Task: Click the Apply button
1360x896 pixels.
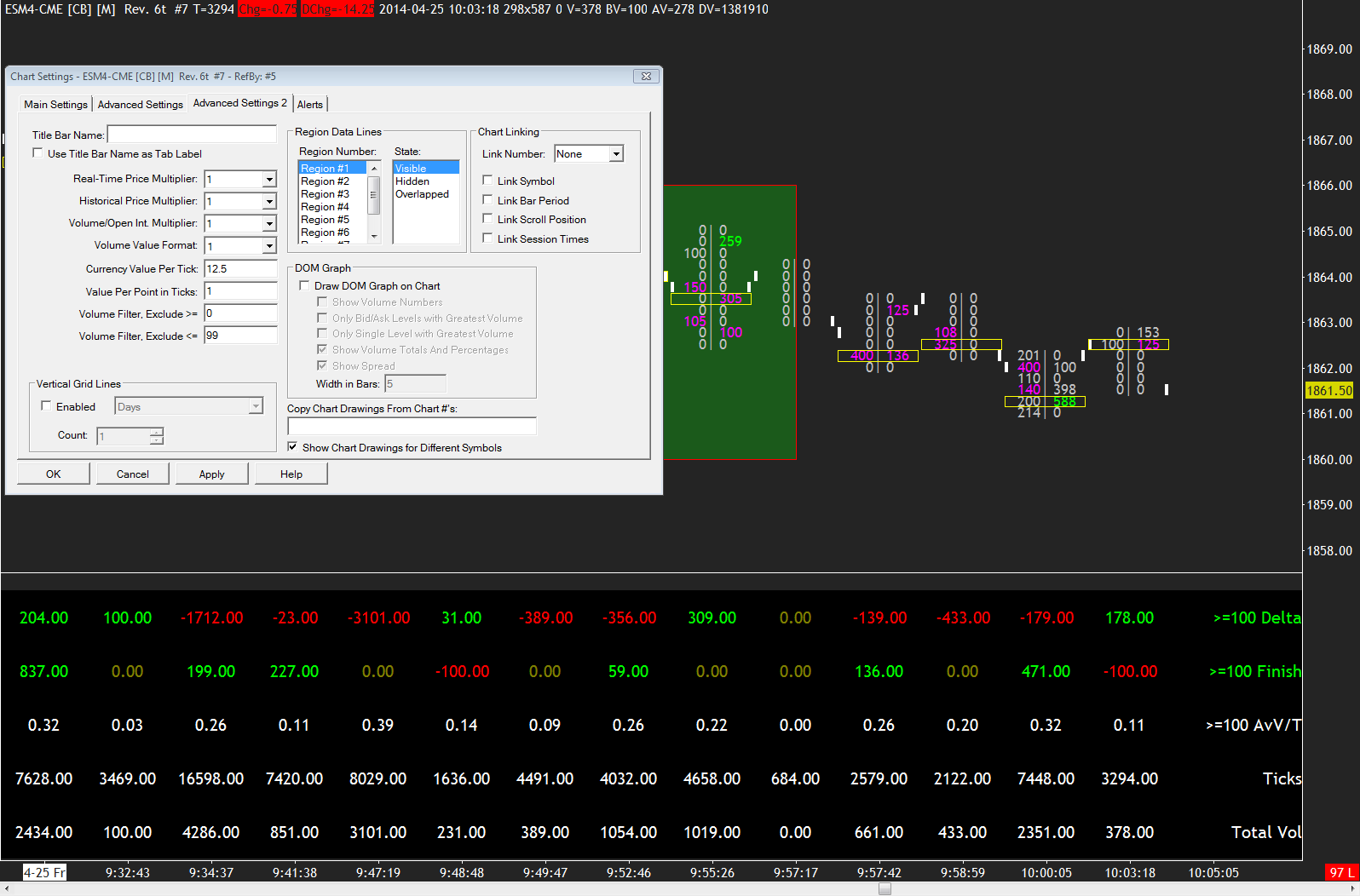Action: [211, 474]
